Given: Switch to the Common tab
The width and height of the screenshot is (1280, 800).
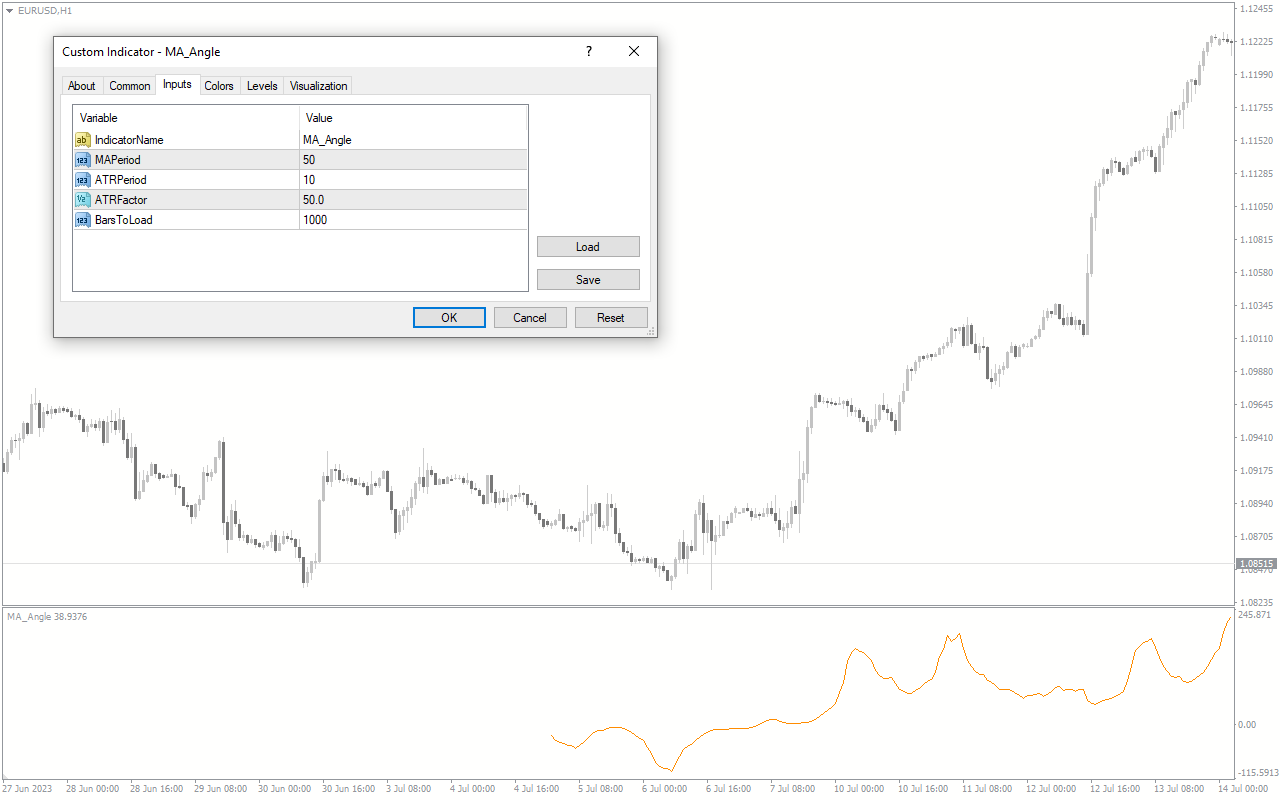Looking at the screenshot, I should coord(130,86).
